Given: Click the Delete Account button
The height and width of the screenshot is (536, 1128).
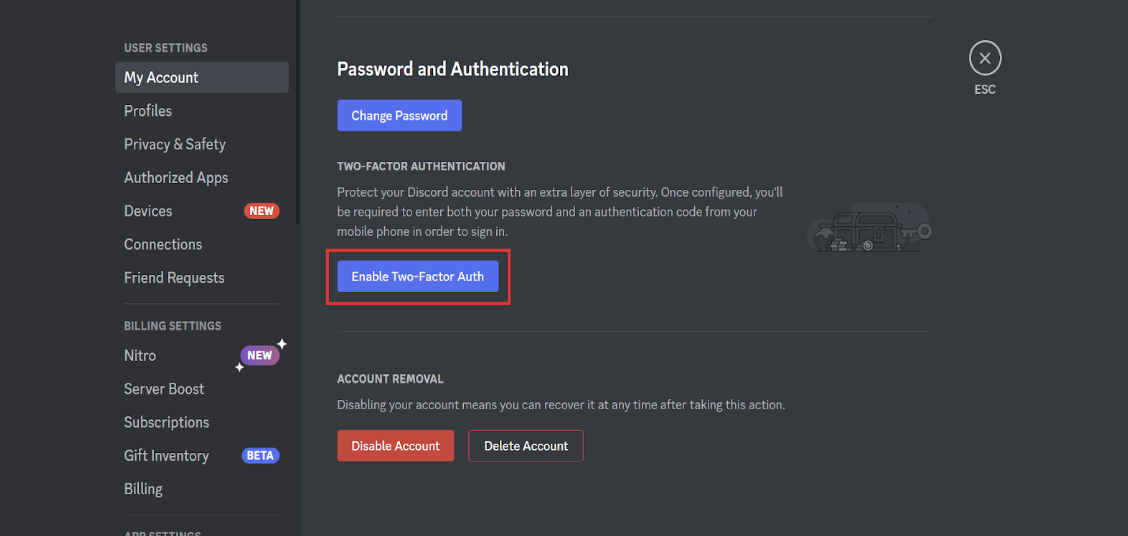Looking at the screenshot, I should [526, 446].
